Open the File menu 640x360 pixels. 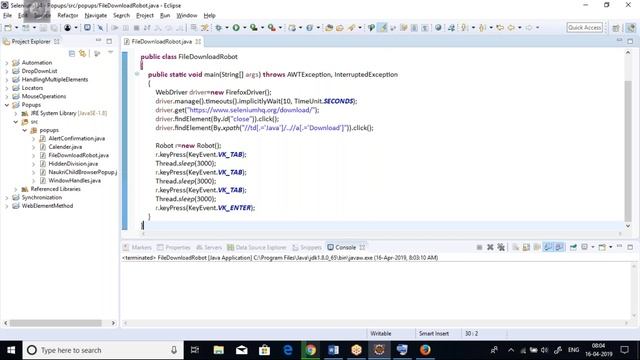[x=7, y=16]
